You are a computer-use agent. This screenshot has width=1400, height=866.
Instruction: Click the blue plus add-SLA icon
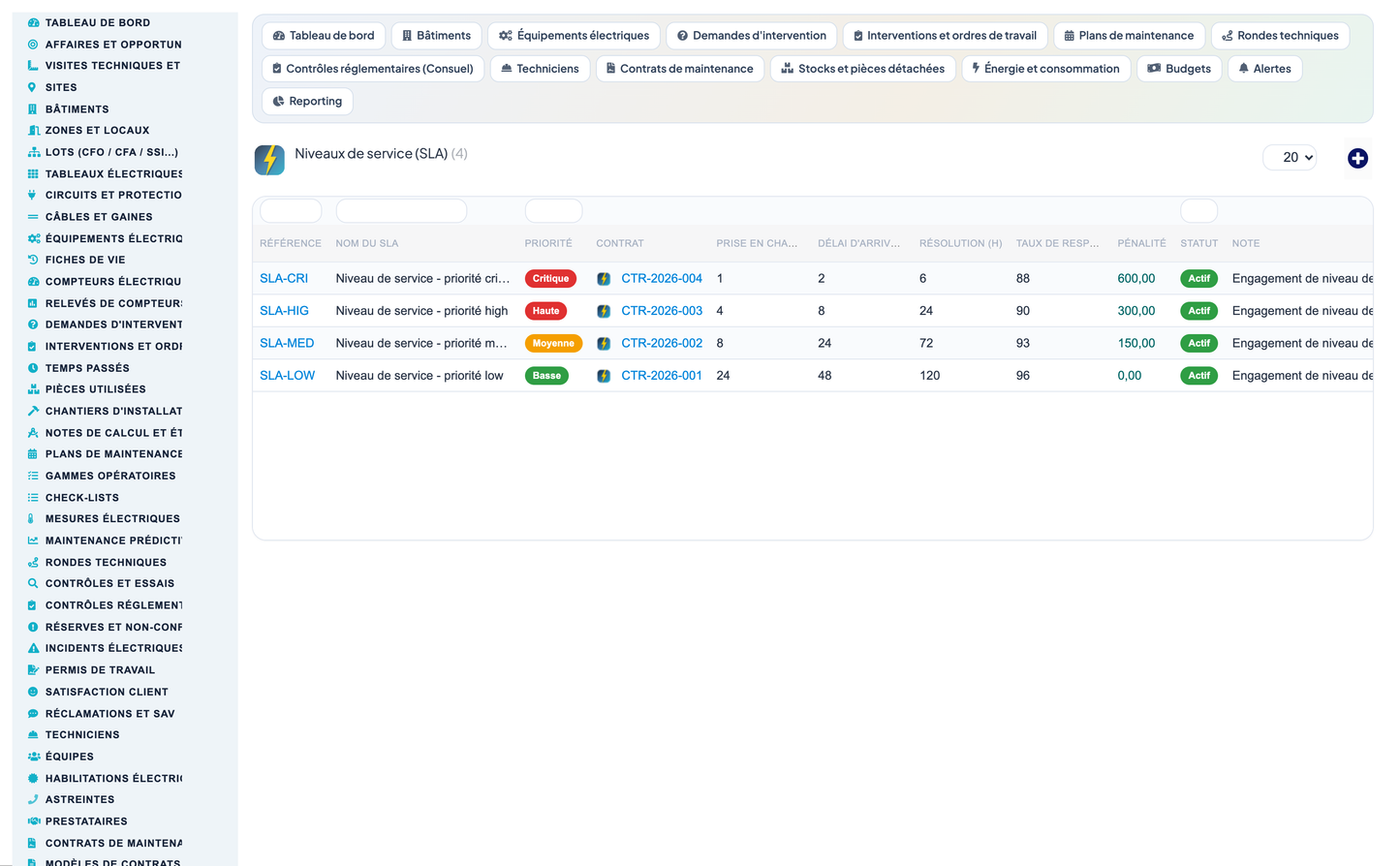pyautogui.click(x=1357, y=158)
